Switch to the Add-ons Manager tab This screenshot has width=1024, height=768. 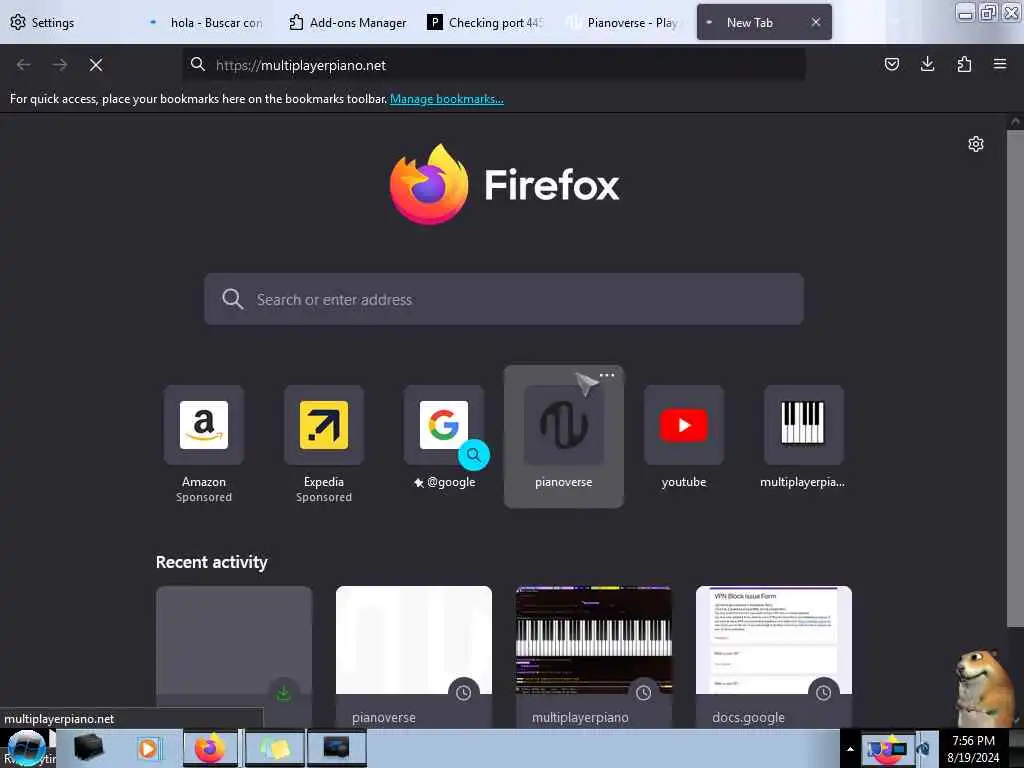[x=347, y=22]
